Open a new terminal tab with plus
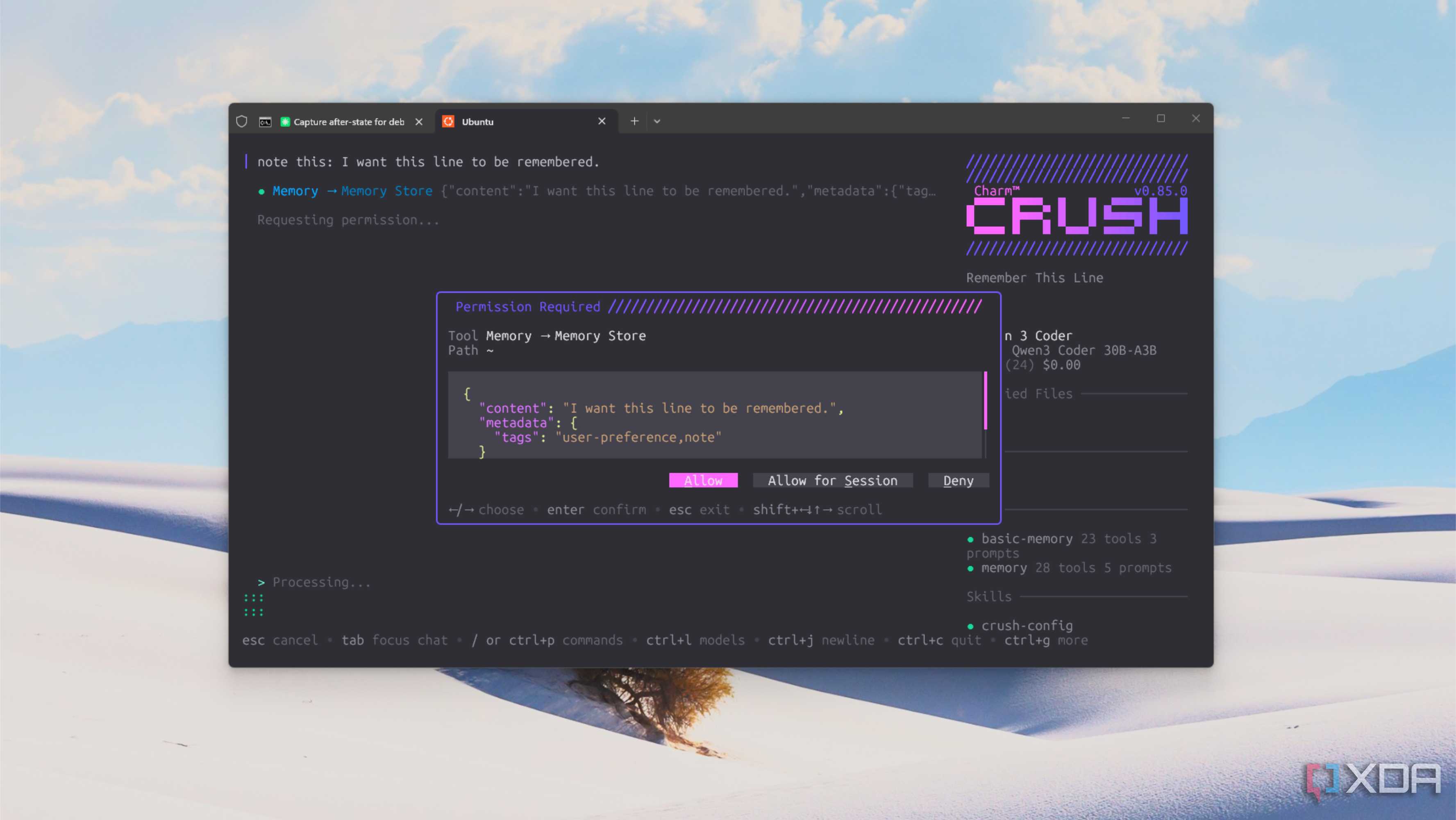This screenshot has width=1456, height=820. click(635, 121)
